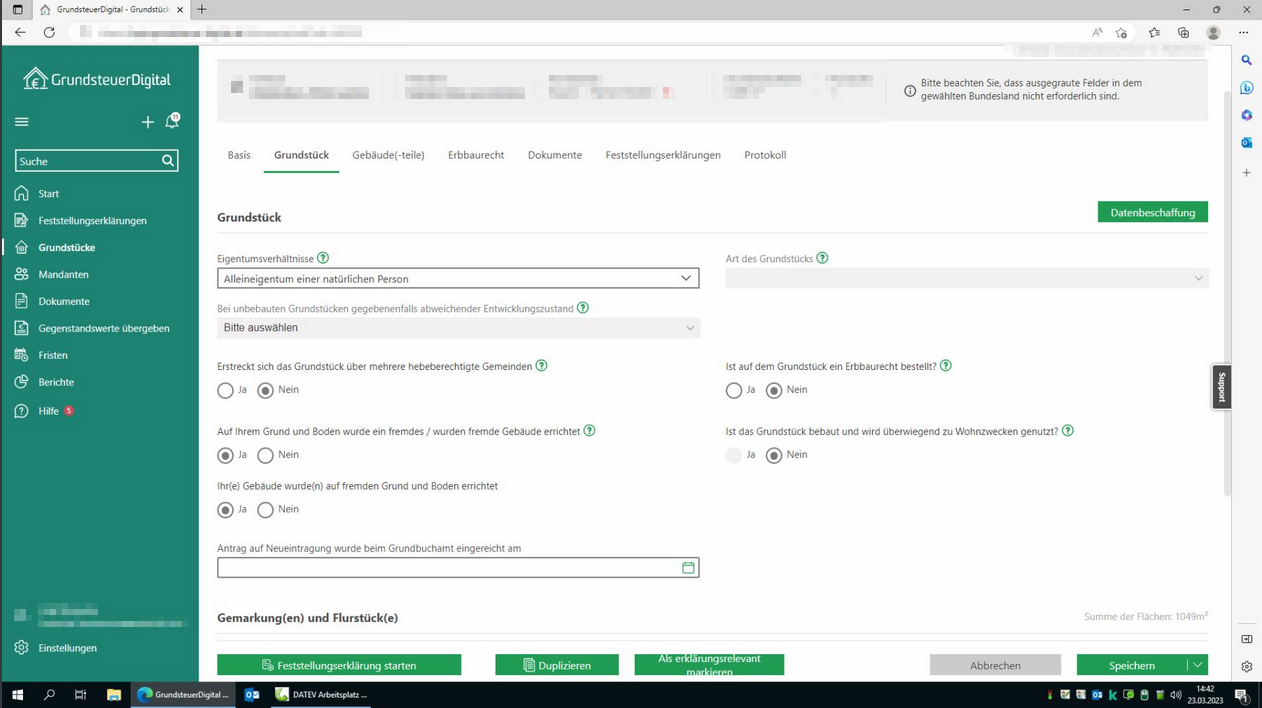
Task: Open File Explorer from the taskbar
Action: coord(114,694)
